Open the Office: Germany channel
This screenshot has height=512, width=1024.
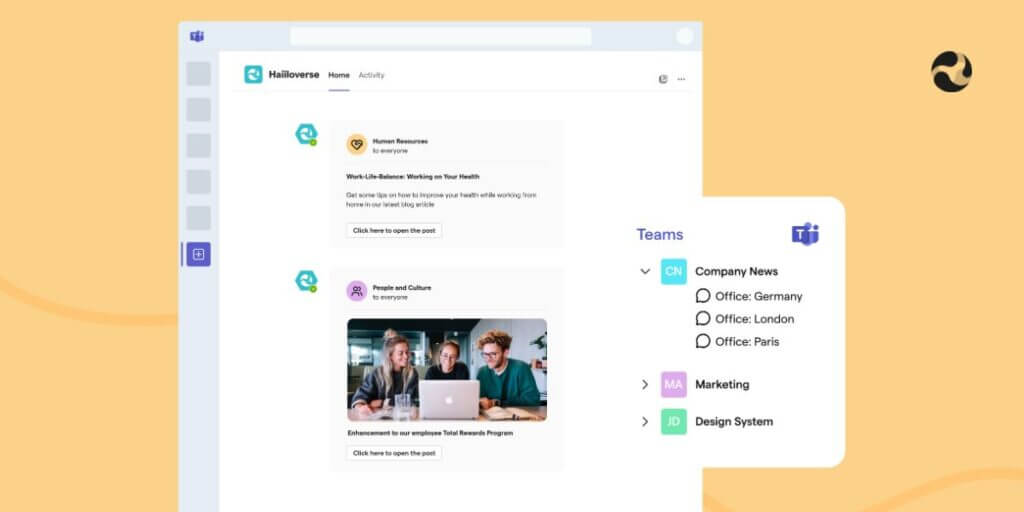point(758,296)
